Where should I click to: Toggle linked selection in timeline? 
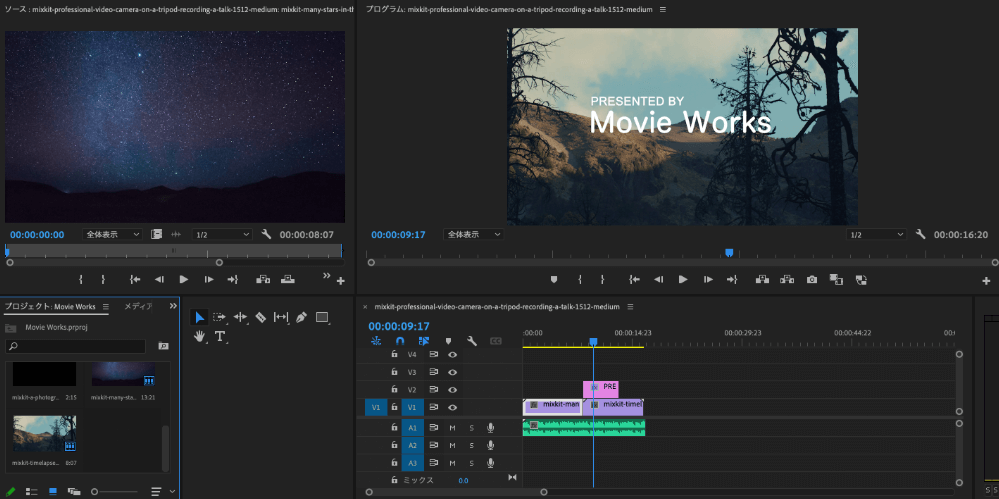pyautogui.click(x=424, y=341)
